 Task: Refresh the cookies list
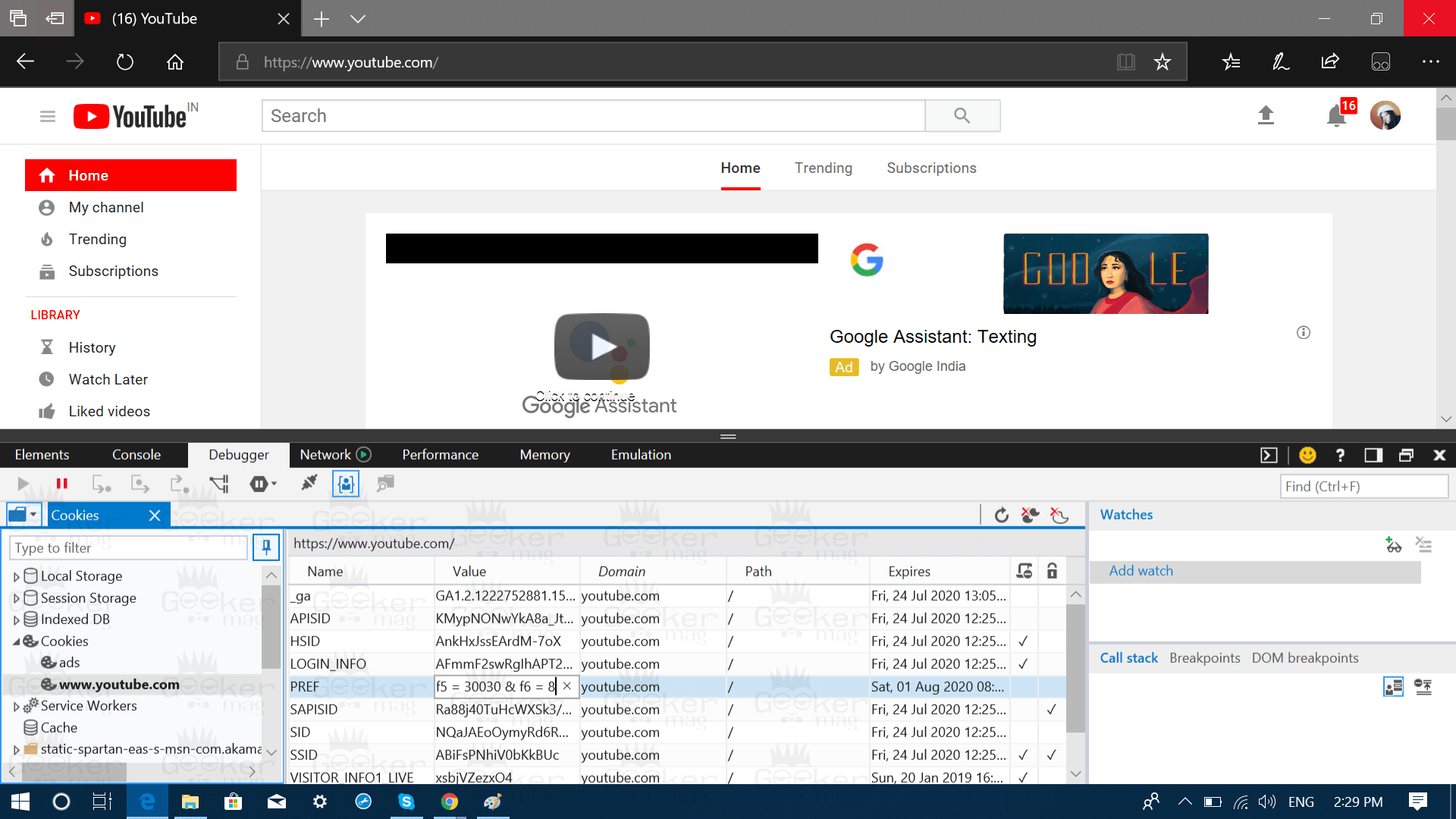pos(1002,516)
